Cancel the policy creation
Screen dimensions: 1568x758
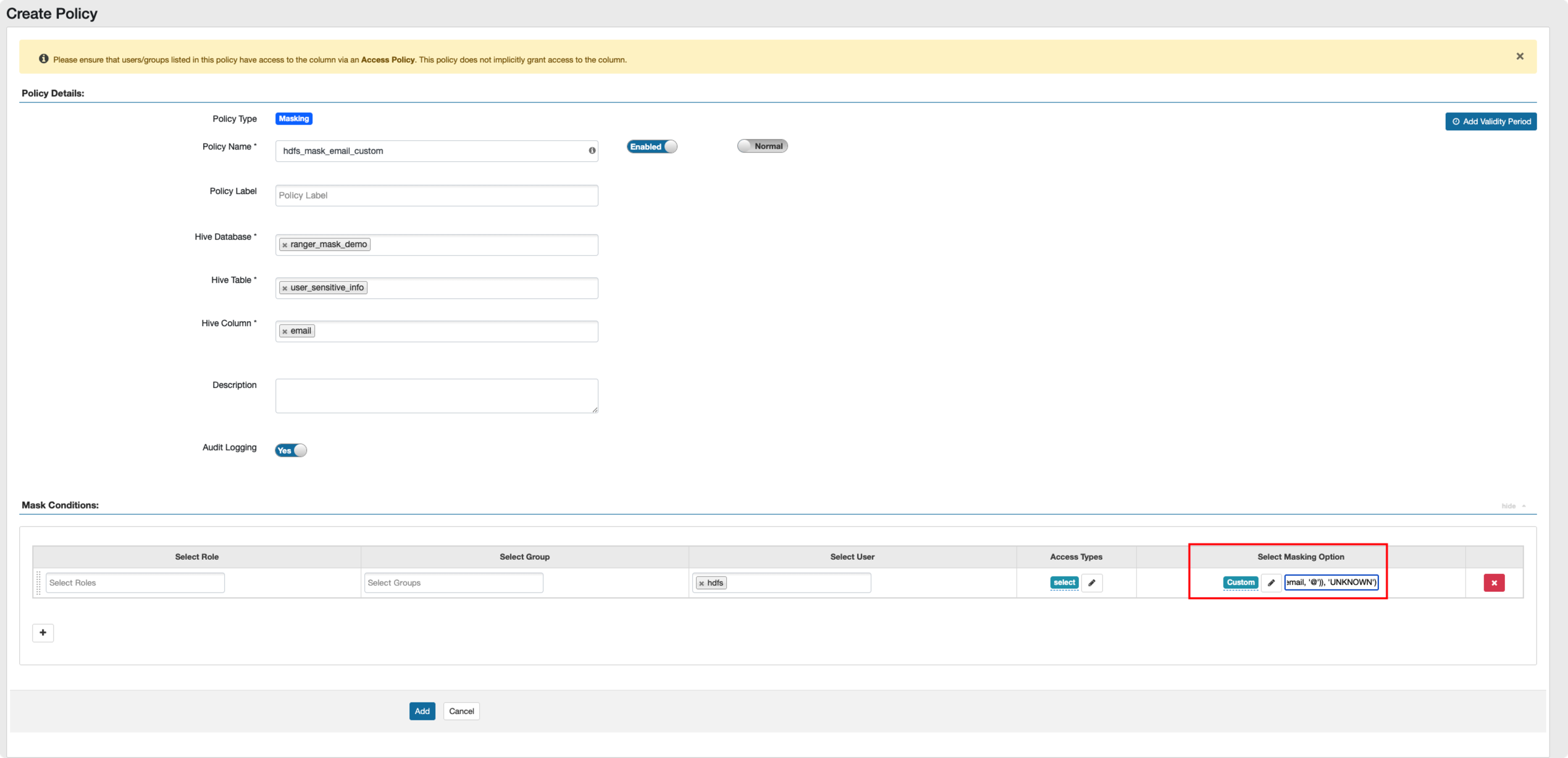[x=461, y=711]
